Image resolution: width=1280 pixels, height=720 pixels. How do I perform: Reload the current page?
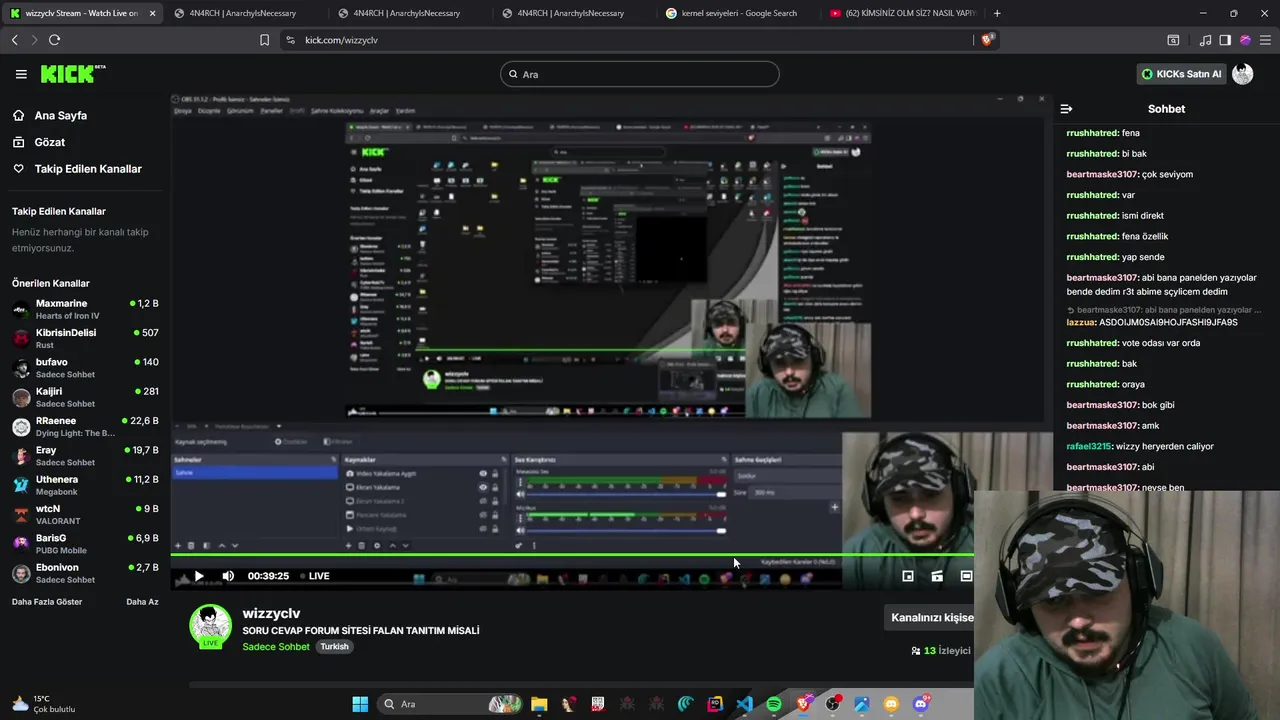(54, 40)
